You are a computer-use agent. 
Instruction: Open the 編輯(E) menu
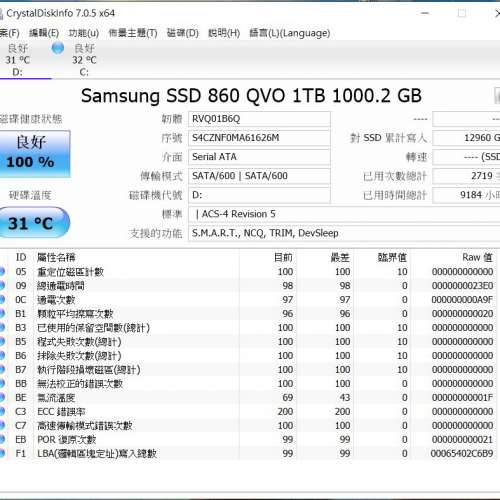[44, 33]
